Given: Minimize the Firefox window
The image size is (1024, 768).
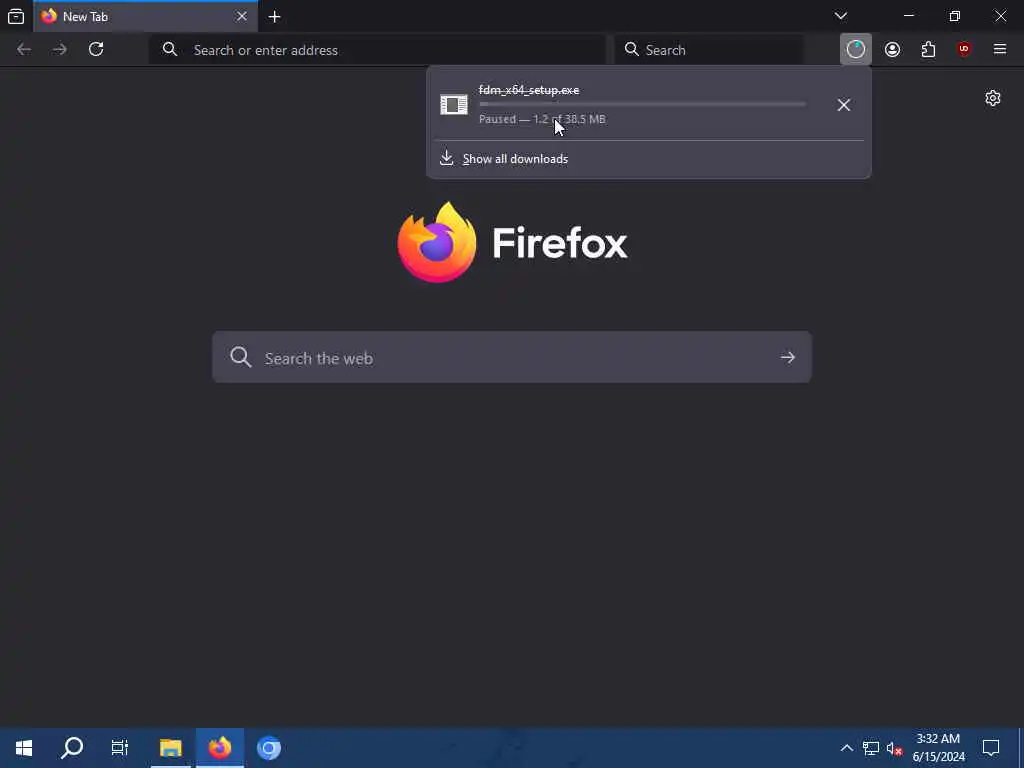Looking at the screenshot, I should click(909, 16).
